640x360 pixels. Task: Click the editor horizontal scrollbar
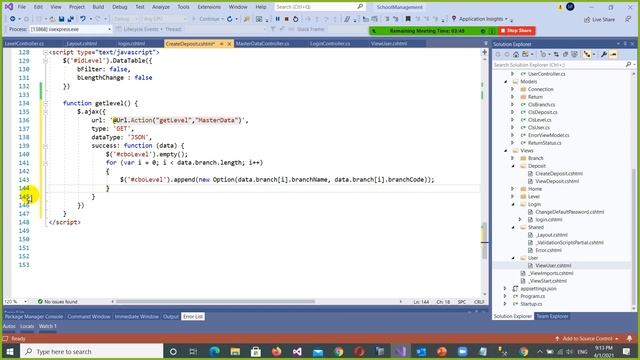click(216, 302)
